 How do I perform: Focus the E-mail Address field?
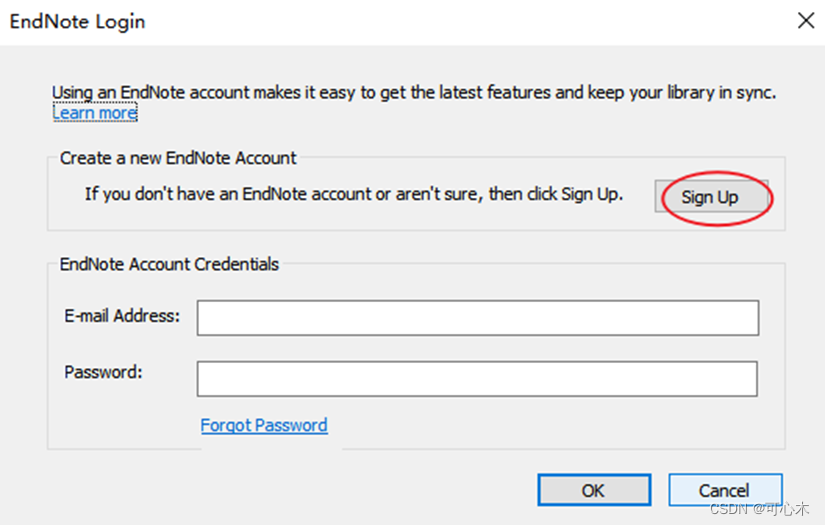point(478,318)
